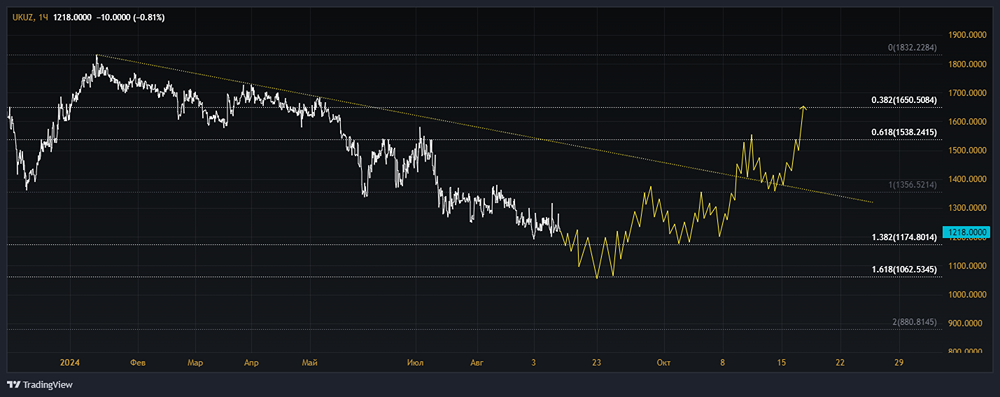1000x397 pixels.
Task: Select Fibonacci level 0.618(1538.2415) label
Action: click(x=904, y=132)
